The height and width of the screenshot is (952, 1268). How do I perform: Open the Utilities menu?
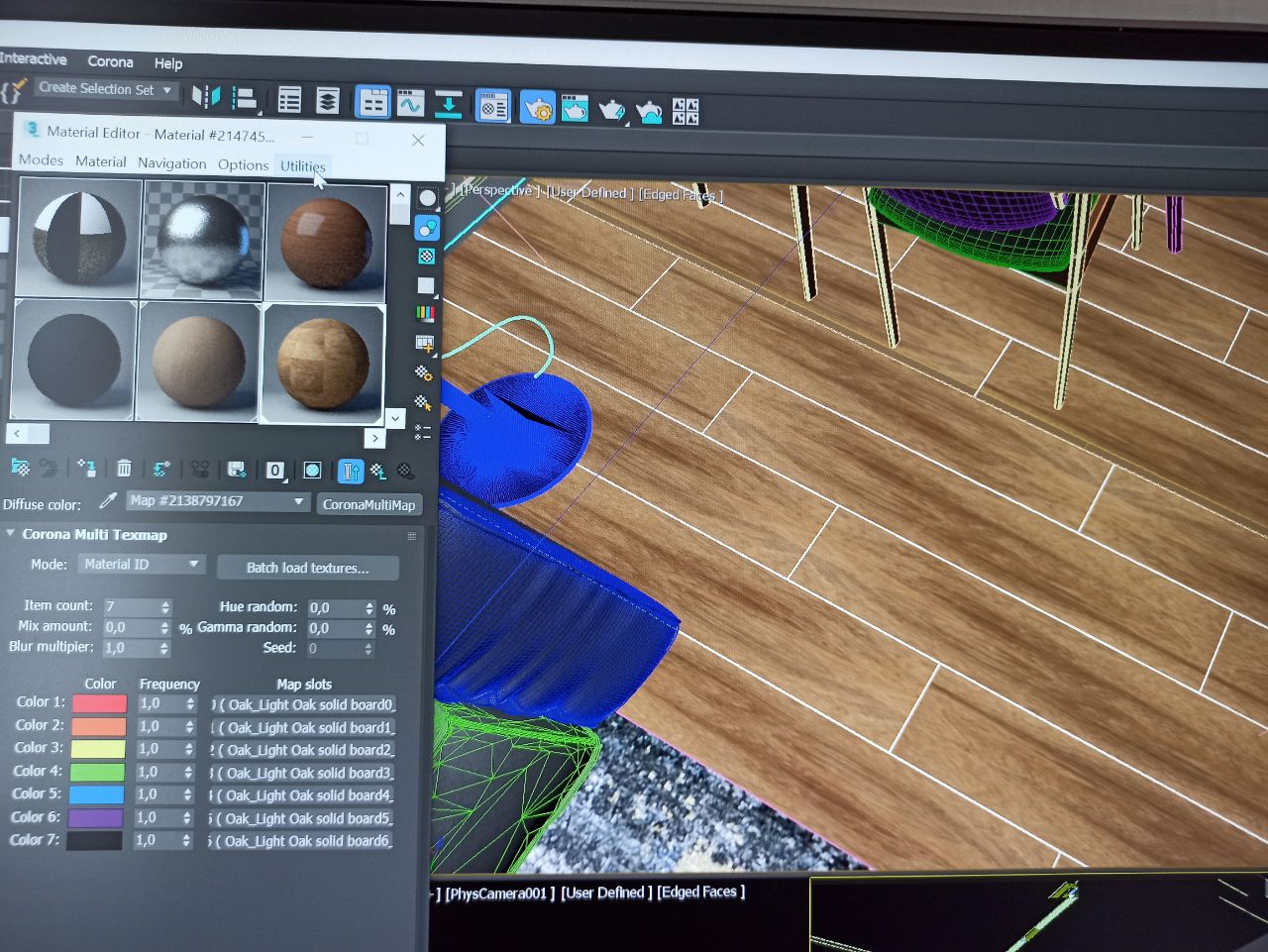coord(303,165)
